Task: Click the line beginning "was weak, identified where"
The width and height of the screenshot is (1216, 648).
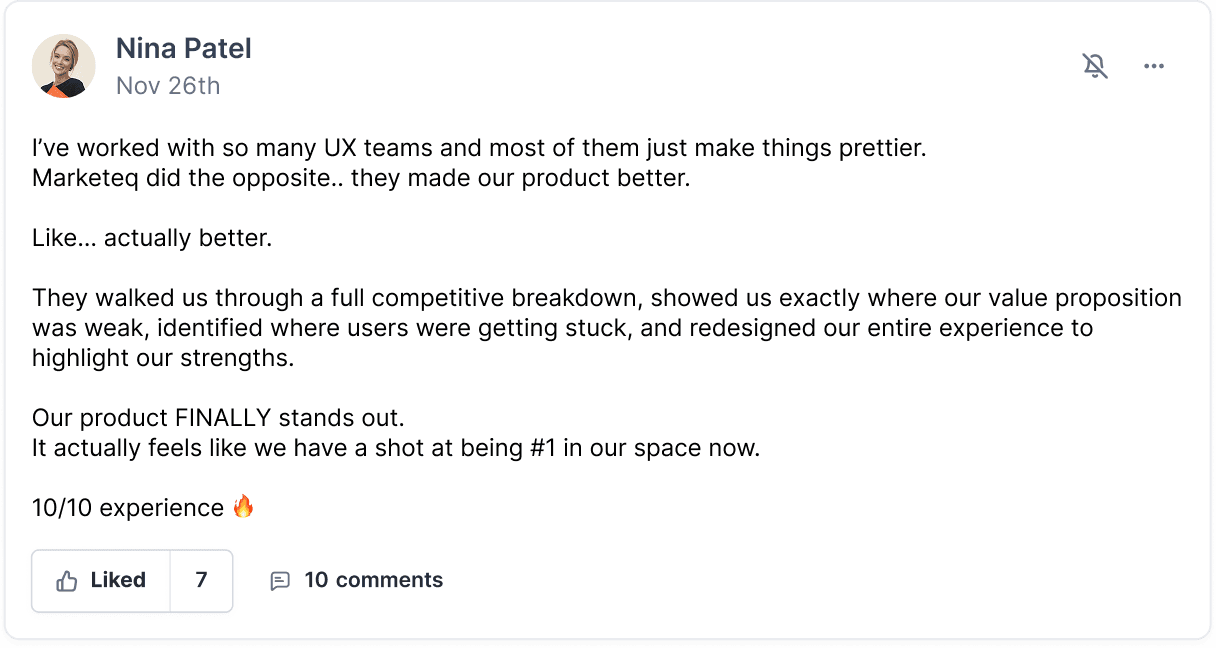Action: (562, 328)
